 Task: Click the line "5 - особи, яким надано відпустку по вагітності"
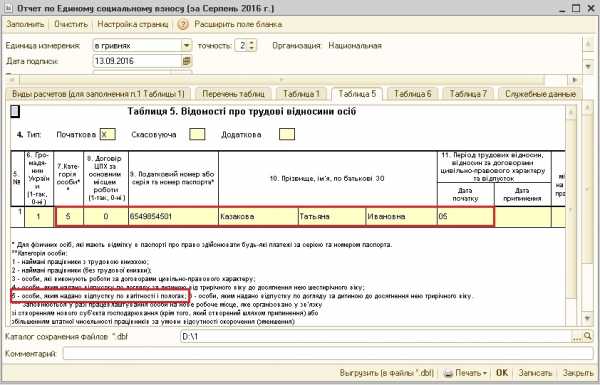tap(100, 296)
